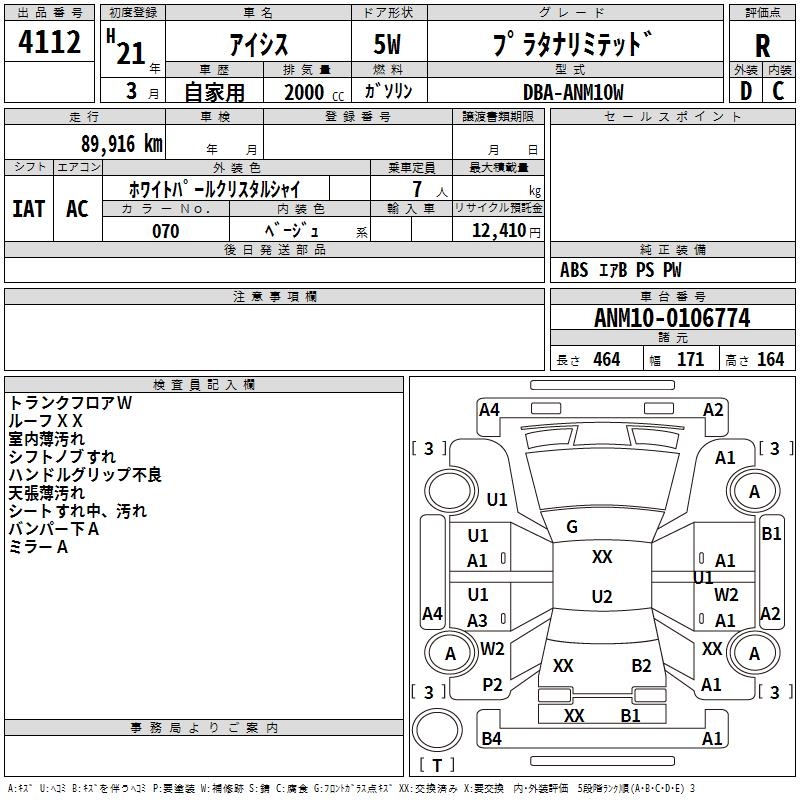Click the interior grade C cell
Screen dimensions: 800x800
(x=778, y=91)
